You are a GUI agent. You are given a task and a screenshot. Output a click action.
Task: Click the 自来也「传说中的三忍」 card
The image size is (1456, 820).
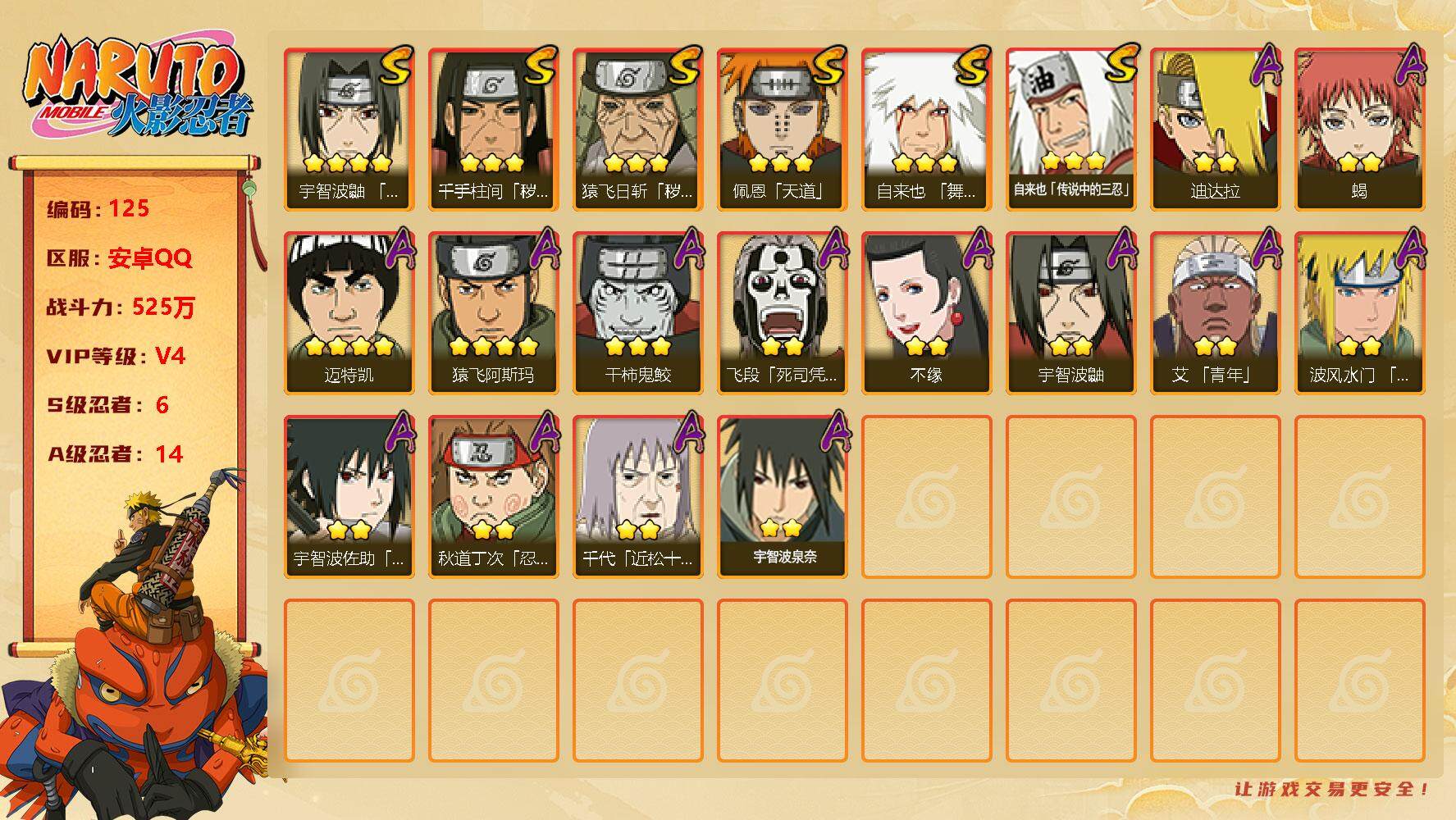[x=1070, y=130]
